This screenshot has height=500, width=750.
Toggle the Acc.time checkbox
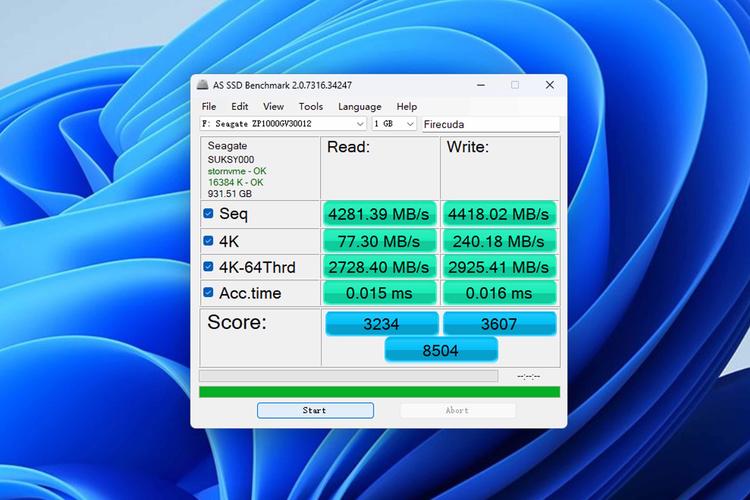[x=208, y=293]
